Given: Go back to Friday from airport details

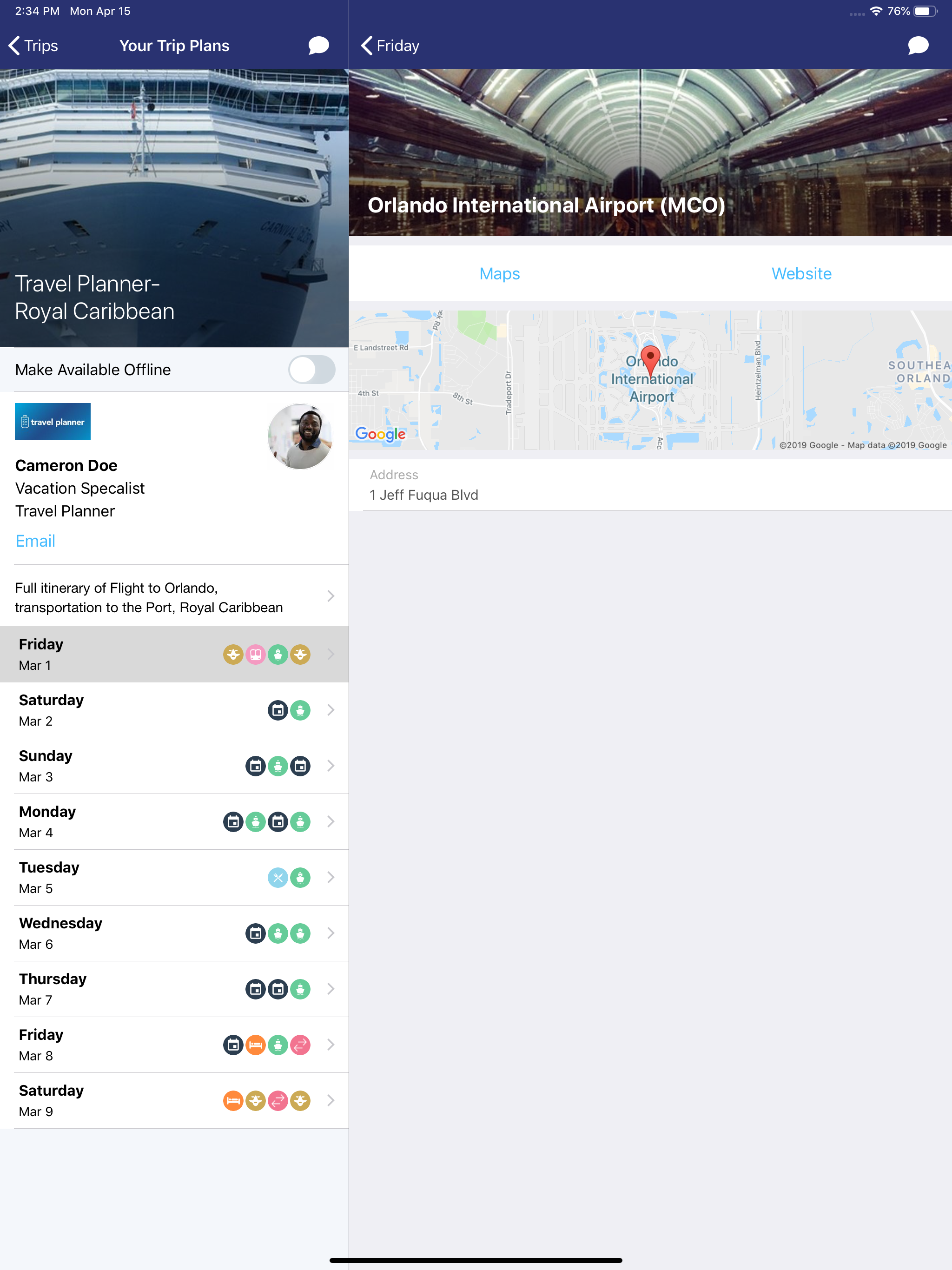Looking at the screenshot, I should (390, 46).
